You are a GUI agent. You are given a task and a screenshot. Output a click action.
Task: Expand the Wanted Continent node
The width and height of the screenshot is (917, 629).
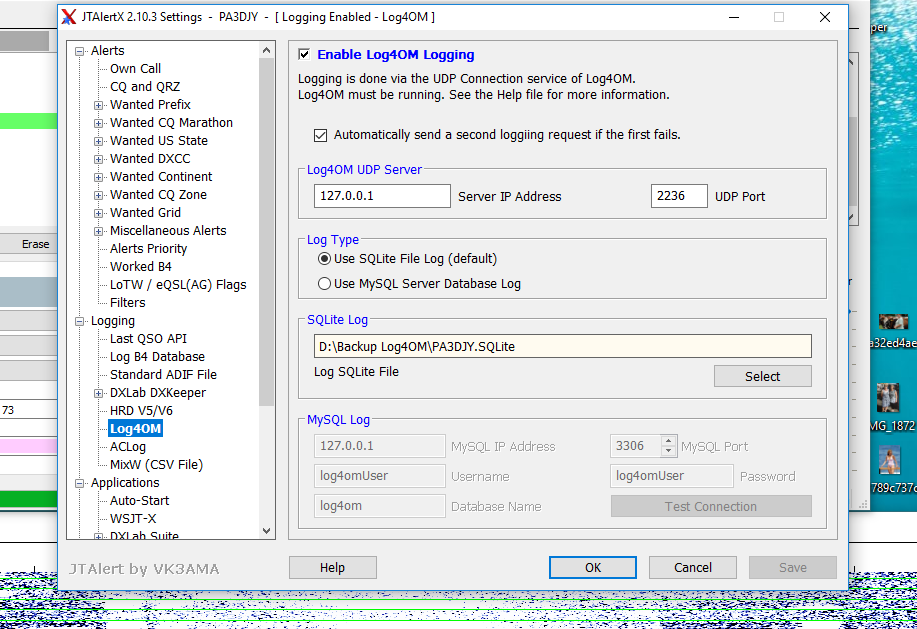[99, 177]
